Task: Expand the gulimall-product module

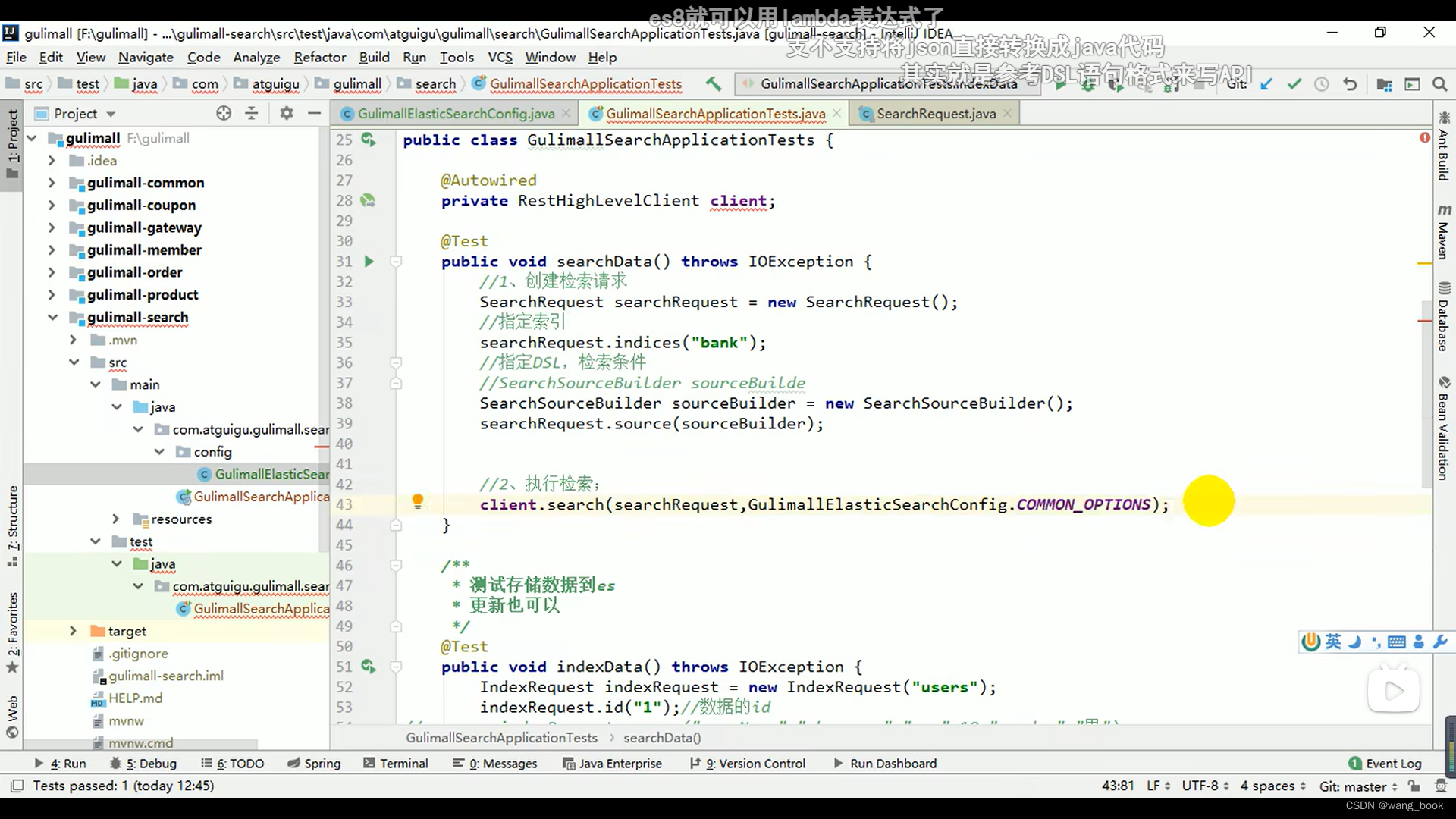Action: (51, 295)
